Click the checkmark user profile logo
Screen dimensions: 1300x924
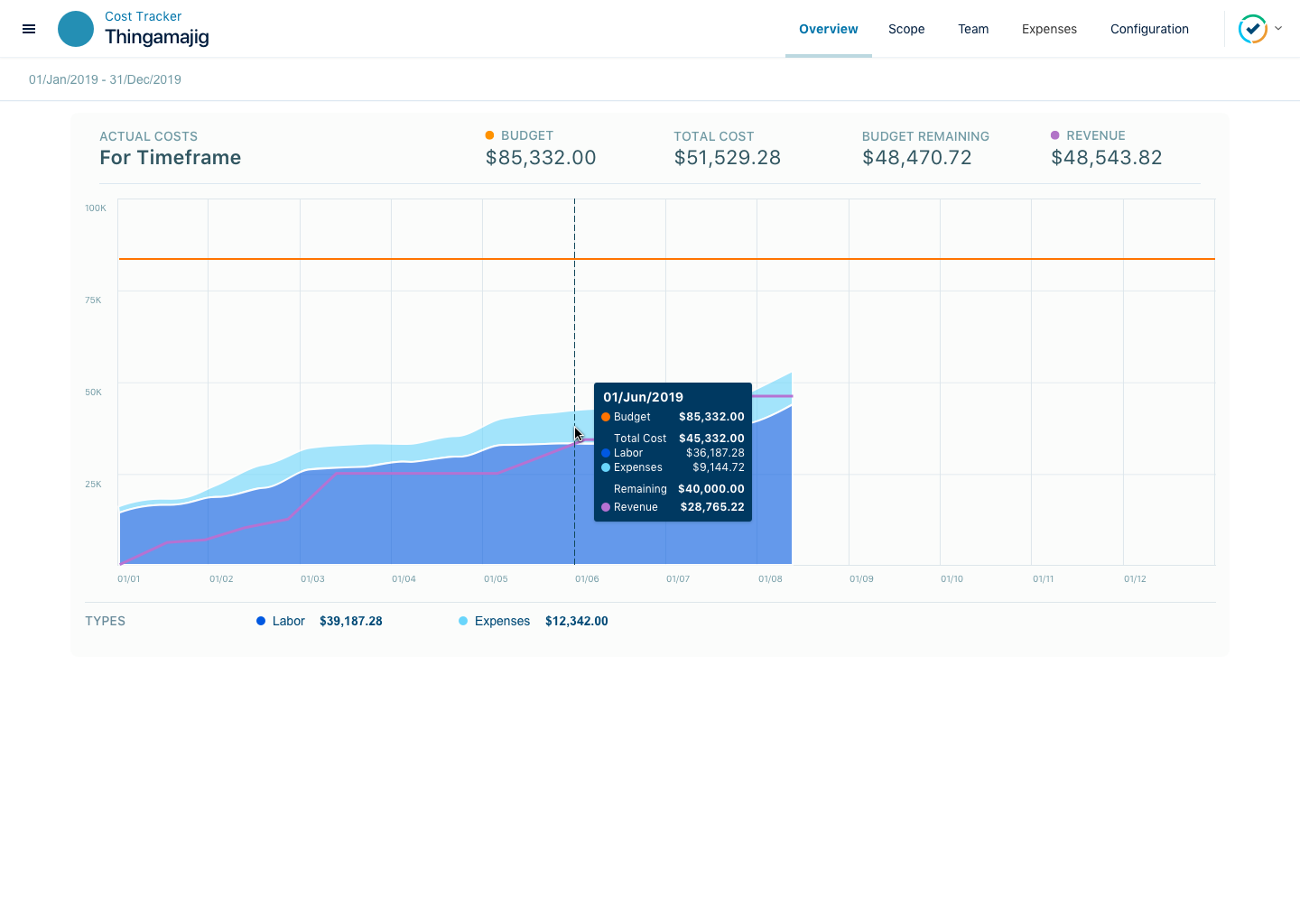[1252, 29]
